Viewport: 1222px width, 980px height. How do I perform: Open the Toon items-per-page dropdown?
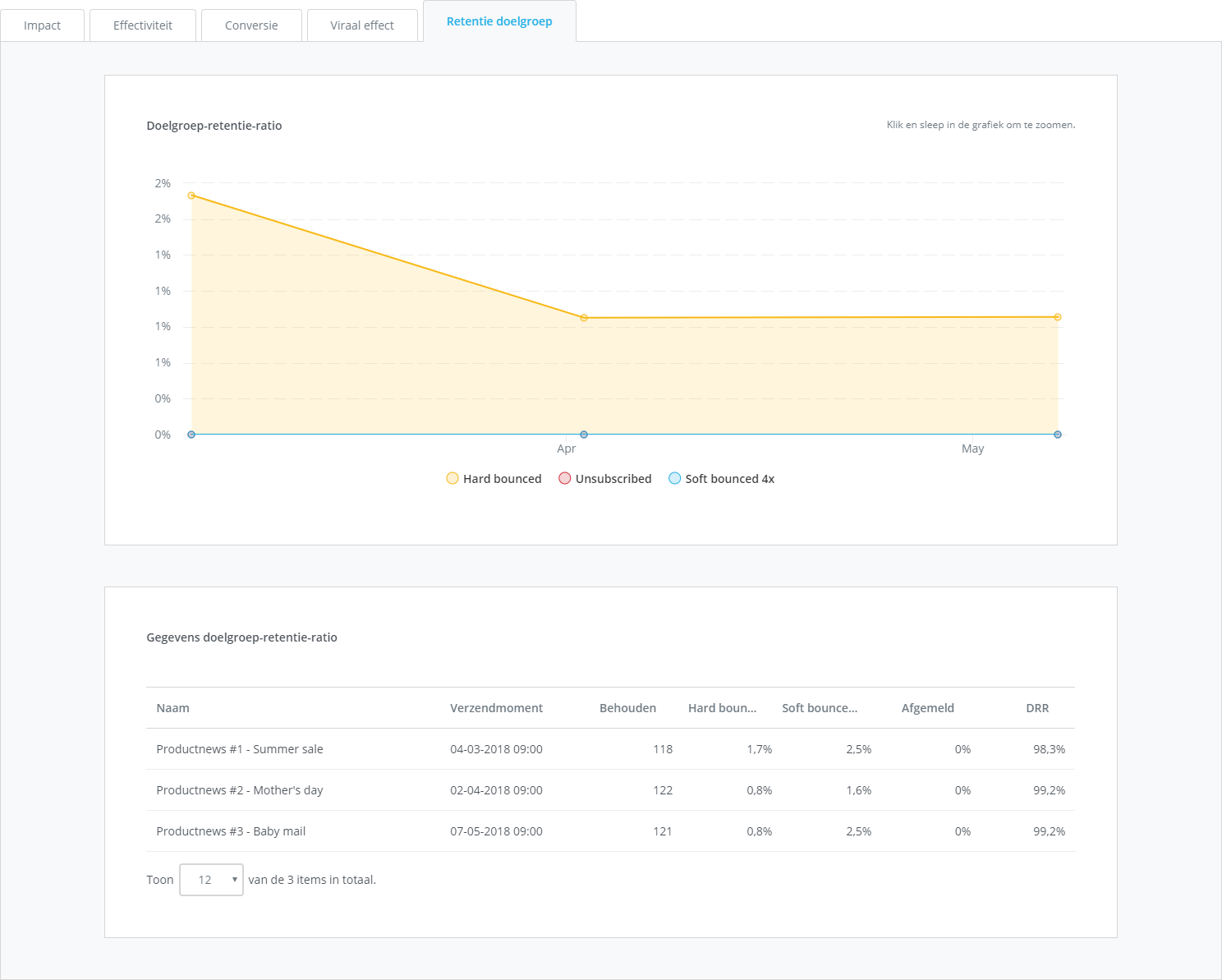[211, 880]
